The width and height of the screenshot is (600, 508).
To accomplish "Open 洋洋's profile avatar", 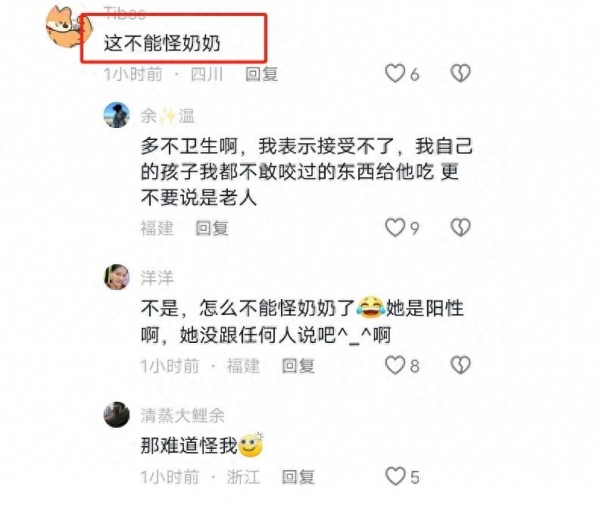I will coord(117,277).
